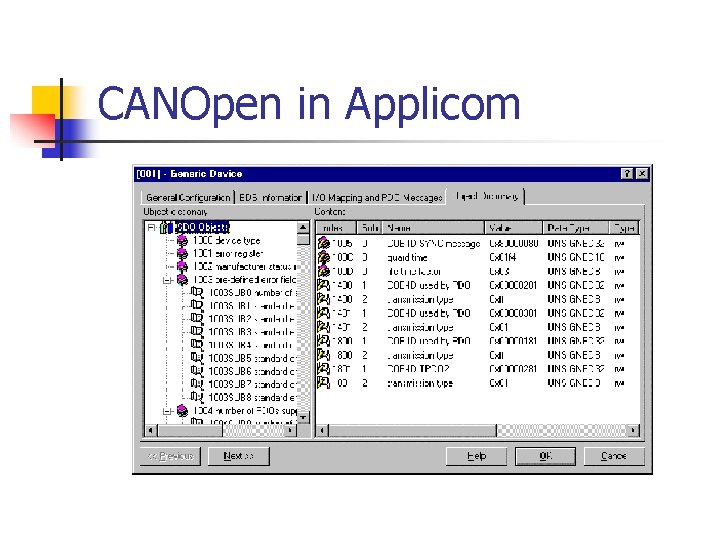
Task: Select the SDO Objects root icon
Action: [167, 227]
